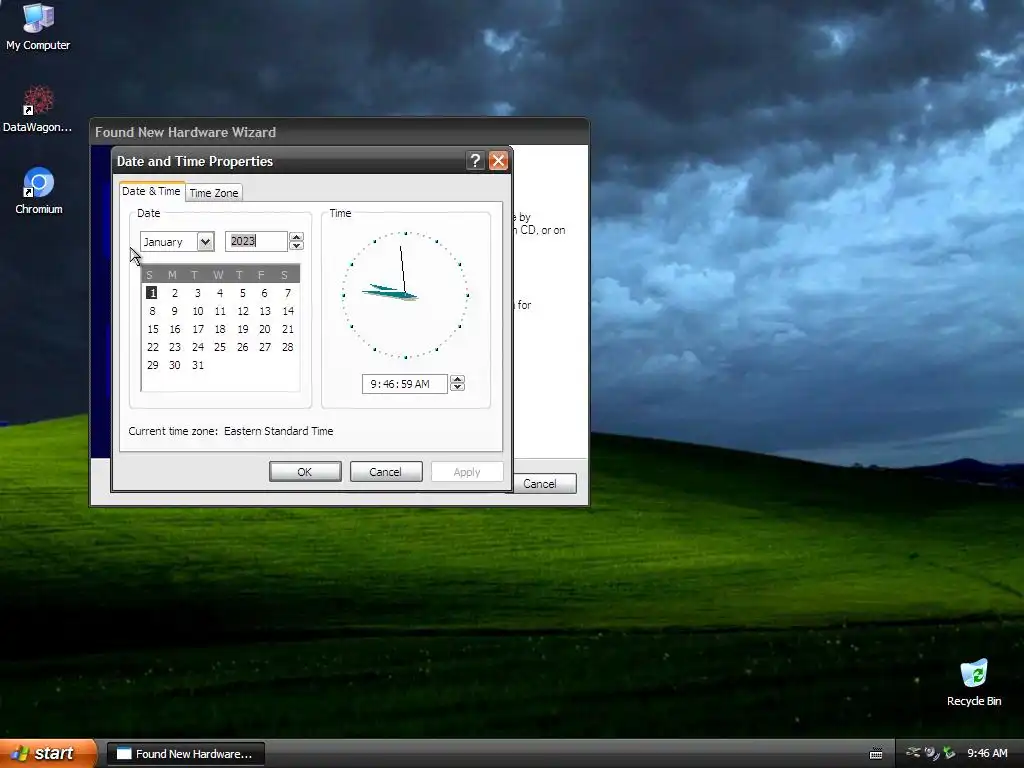Select day 19 in the calendar

coord(243,329)
